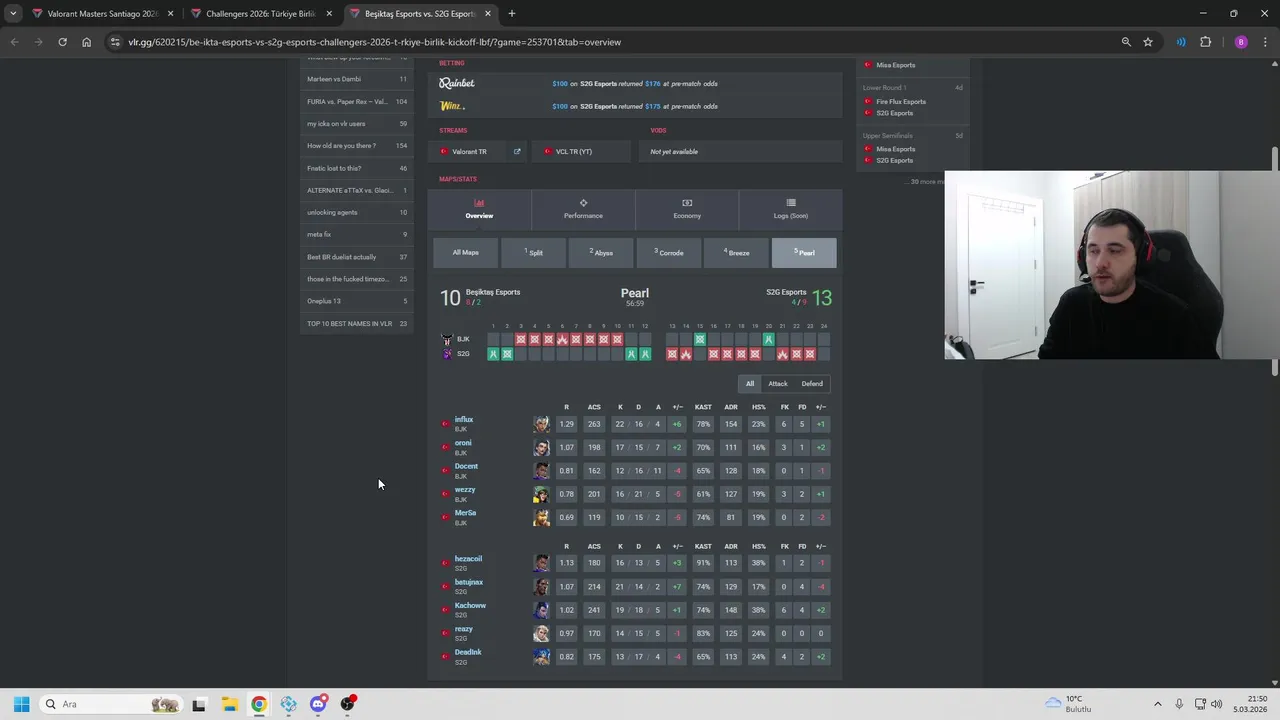The image size is (1280, 720).
Task: Open browser zoom magnifier icon
Action: pyautogui.click(x=1126, y=42)
